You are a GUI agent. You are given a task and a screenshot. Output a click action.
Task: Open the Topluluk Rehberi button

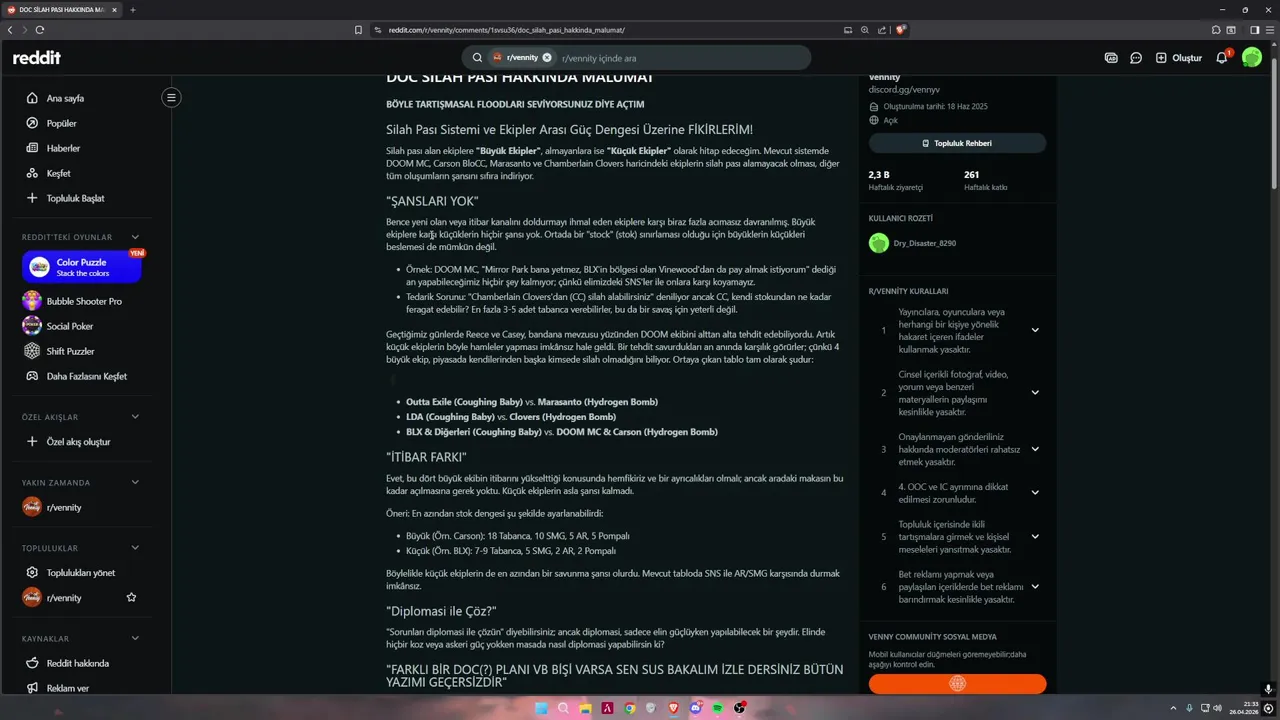click(957, 143)
